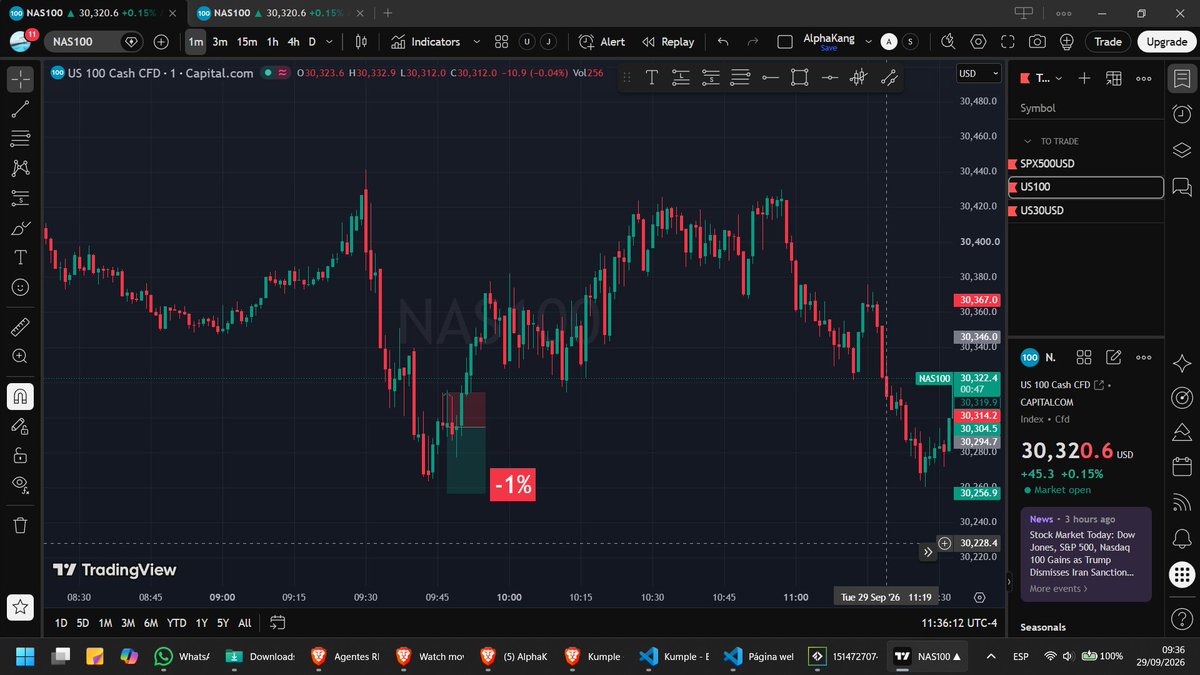Screen dimensions: 1200x675
Task: Select the crosshair cursor tool
Action: pyautogui.click(x=20, y=78)
